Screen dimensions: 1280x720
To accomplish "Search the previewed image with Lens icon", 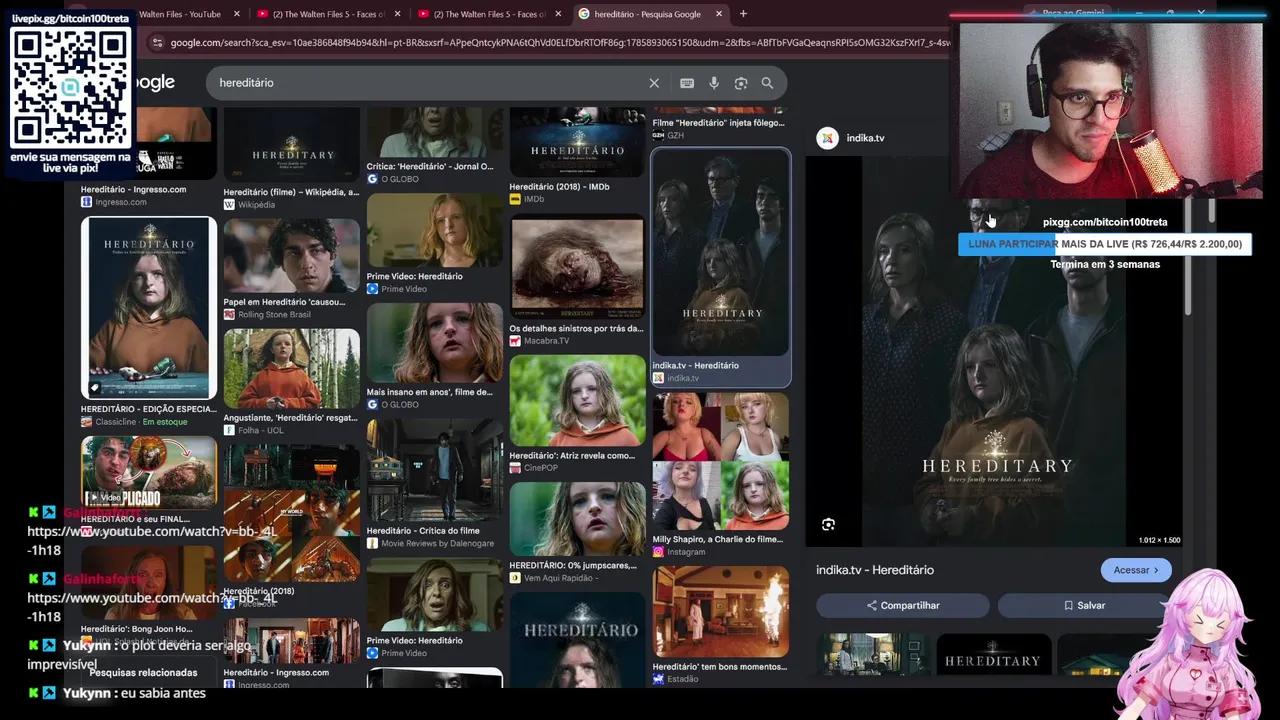I will [x=828, y=524].
